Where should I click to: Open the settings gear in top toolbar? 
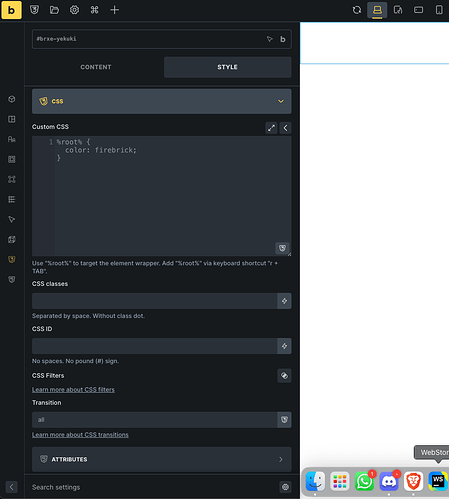click(74, 10)
